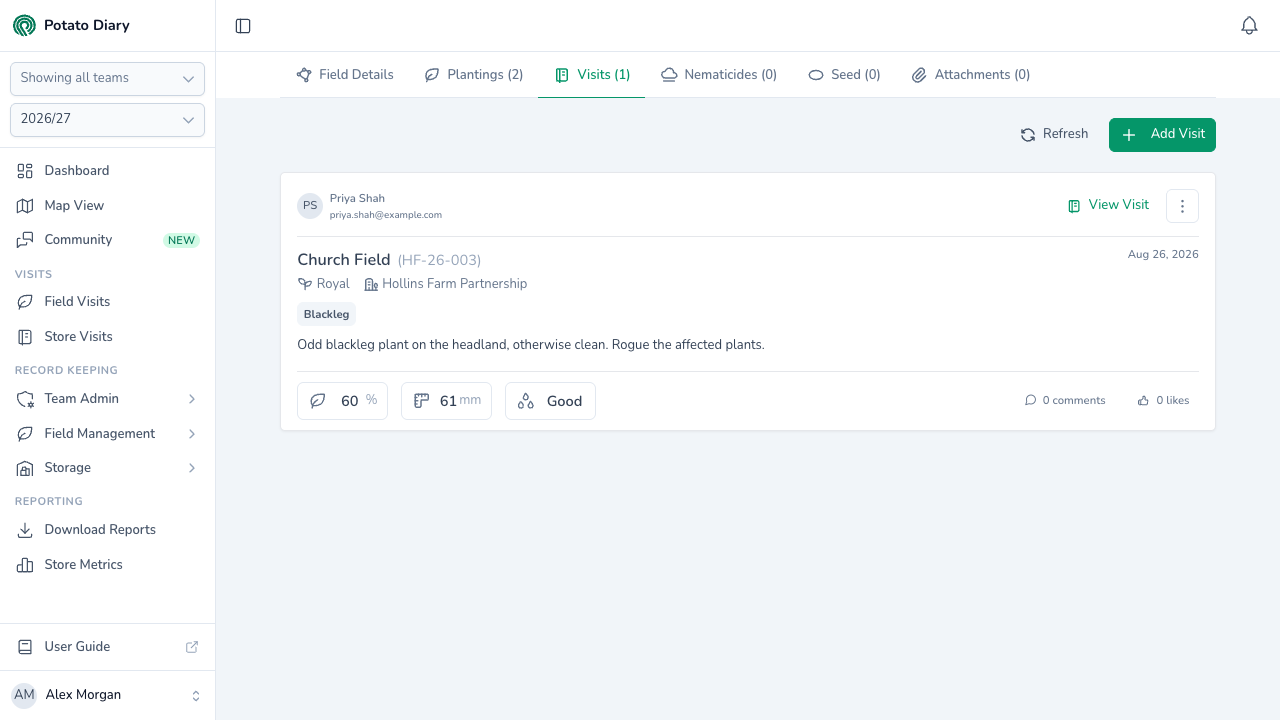
Task: Open the Showing all teams dropdown
Action: pos(107,79)
